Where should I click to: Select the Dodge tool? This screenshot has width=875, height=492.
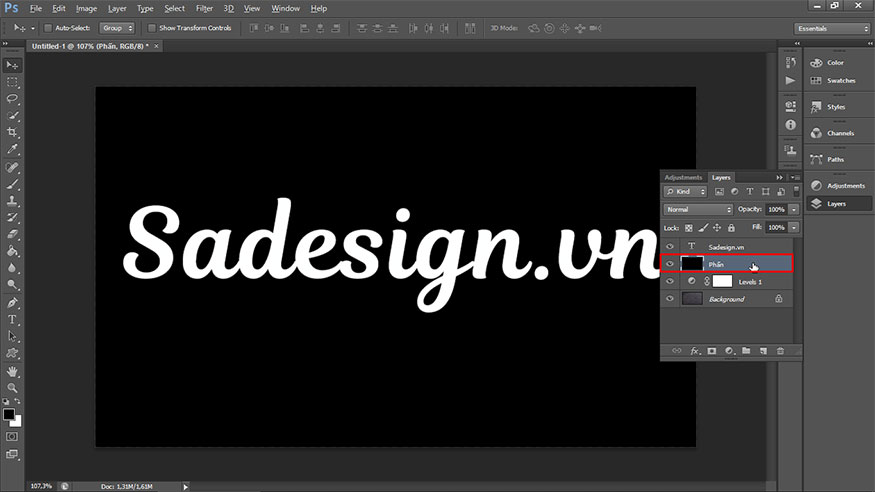coord(12,284)
